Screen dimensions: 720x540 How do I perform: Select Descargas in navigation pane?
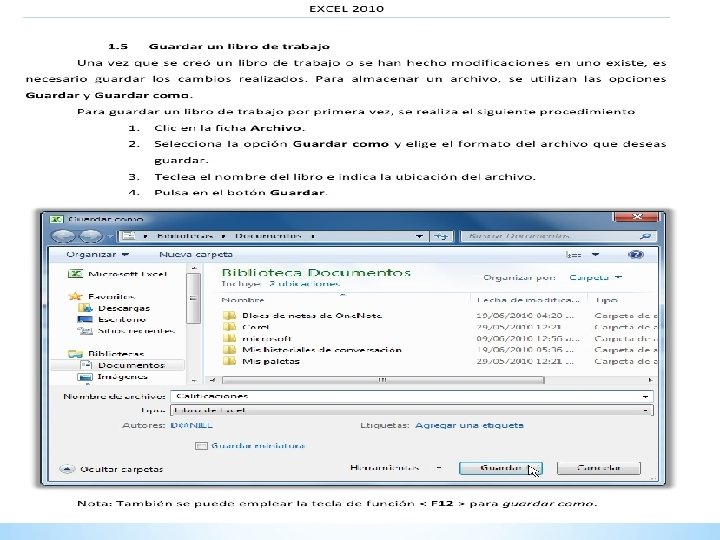114,308
